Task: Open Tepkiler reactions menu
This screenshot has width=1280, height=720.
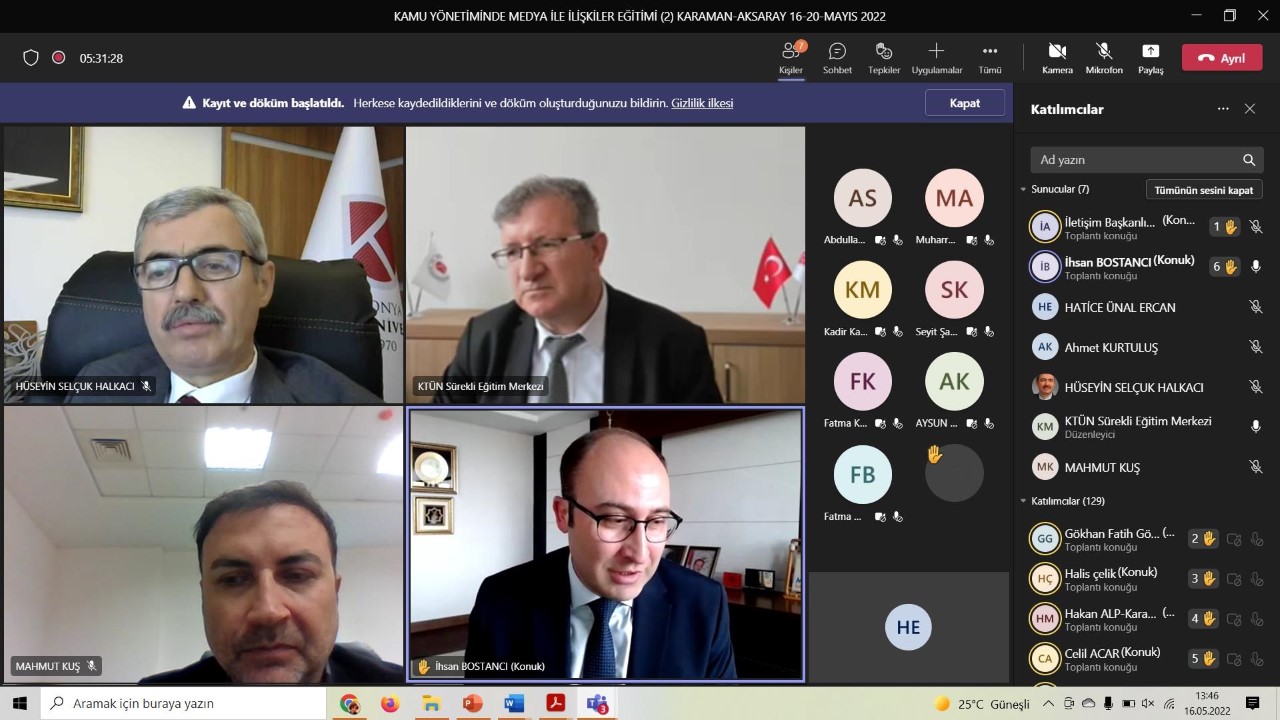Action: [883, 57]
